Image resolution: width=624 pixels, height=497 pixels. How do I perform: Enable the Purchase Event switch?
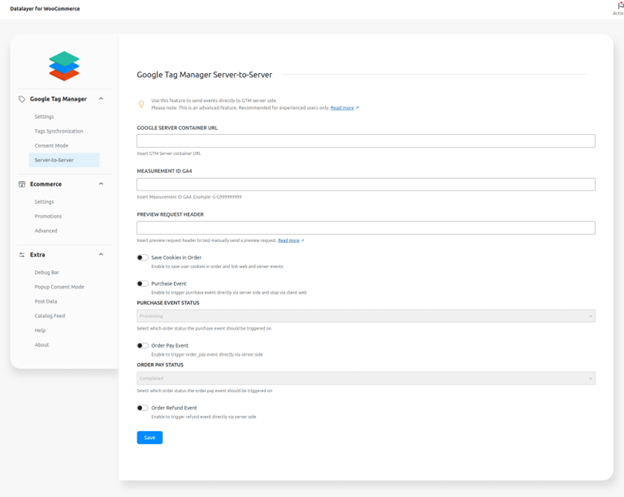coord(142,284)
